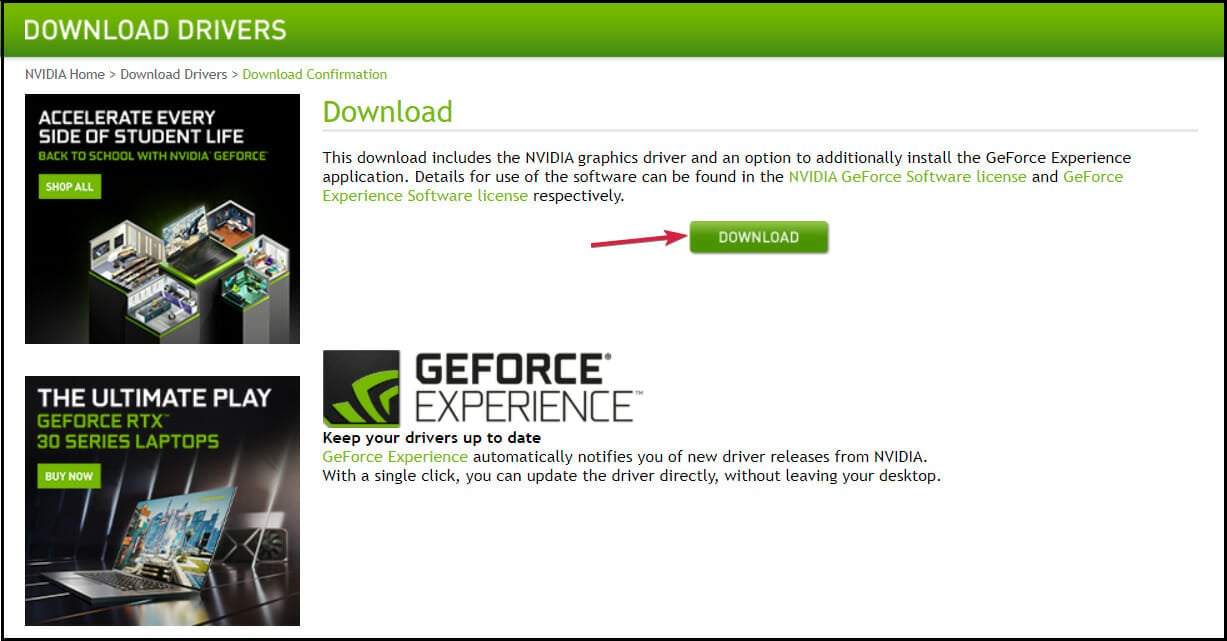The image size is (1227, 641).
Task: Click BUY NOW in RTX laptops ad
Action: click(x=69, y=476)
